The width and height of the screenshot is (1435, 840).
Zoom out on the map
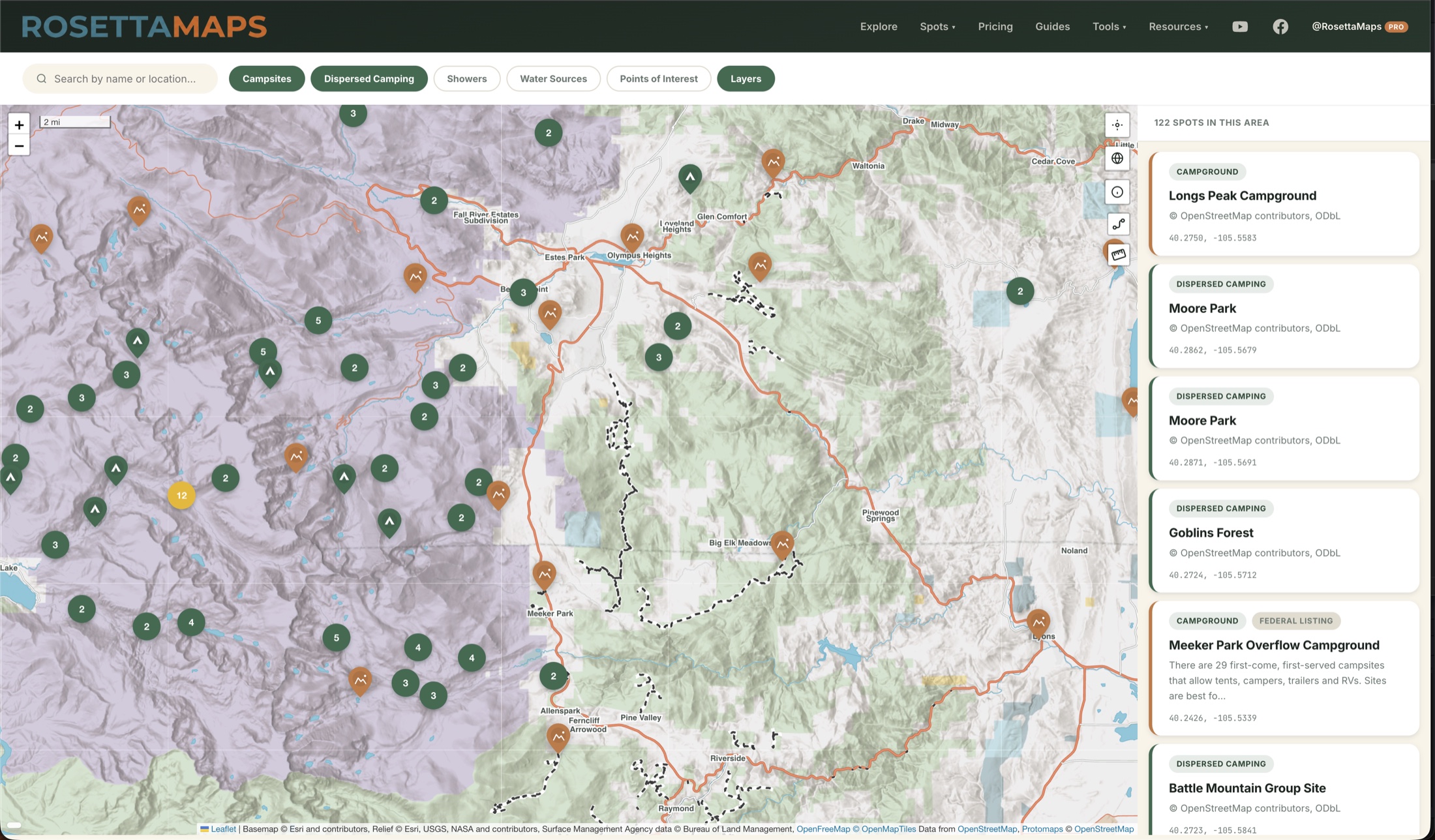[19, 146]
